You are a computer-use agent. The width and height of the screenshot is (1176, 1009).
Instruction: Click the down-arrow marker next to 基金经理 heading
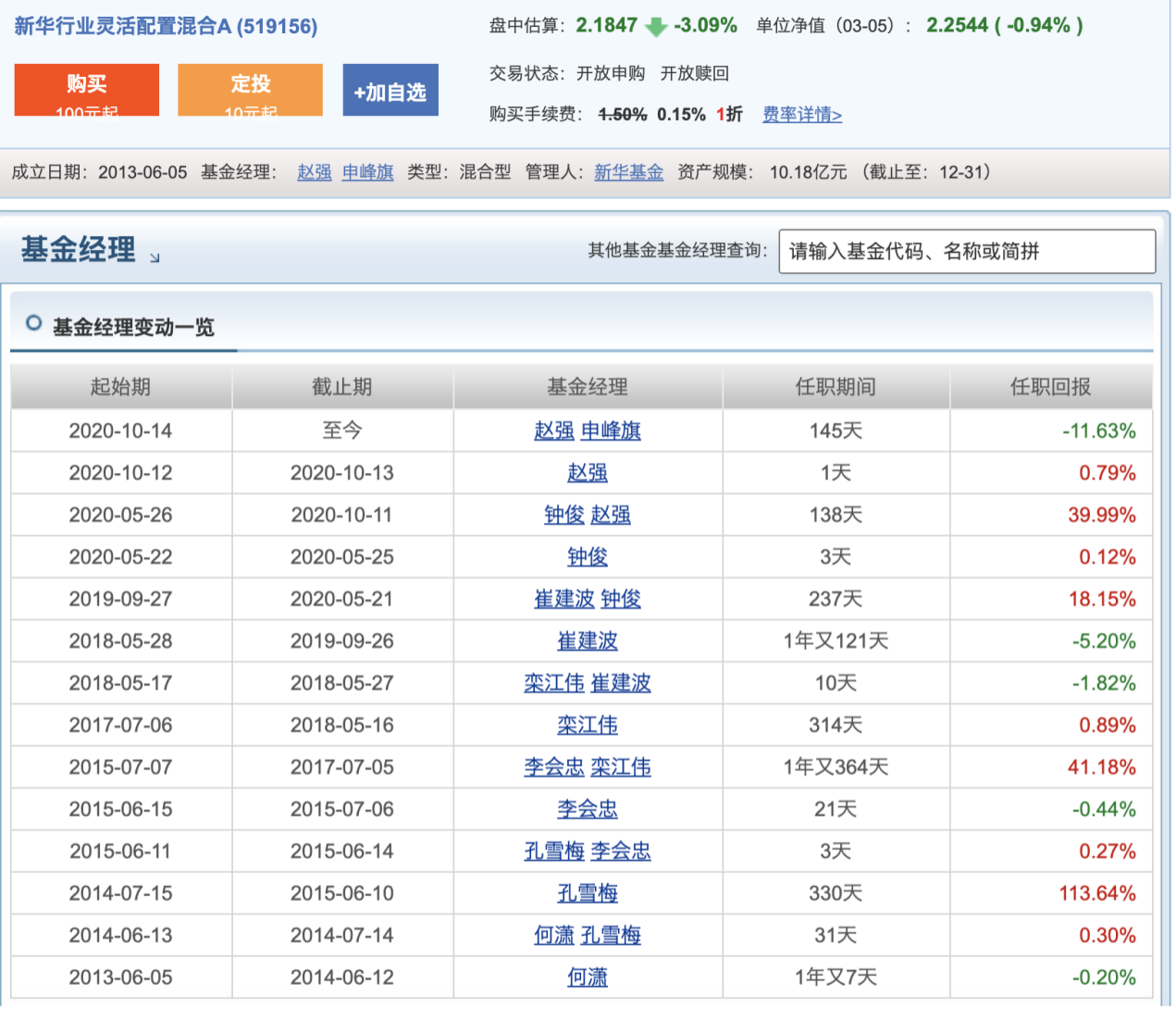point(153,257)
